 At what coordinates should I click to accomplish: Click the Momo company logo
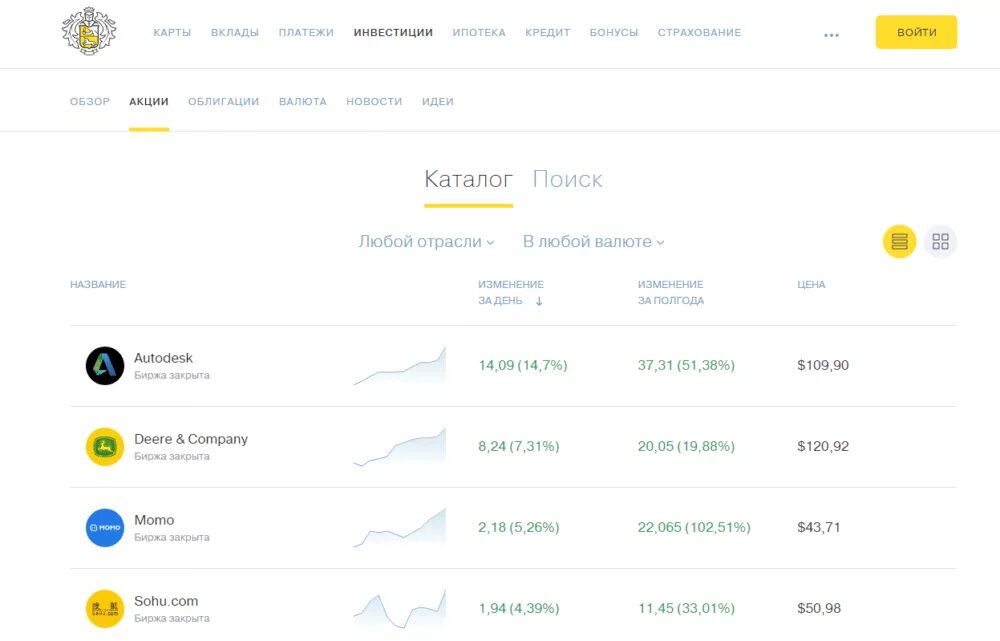105,528
